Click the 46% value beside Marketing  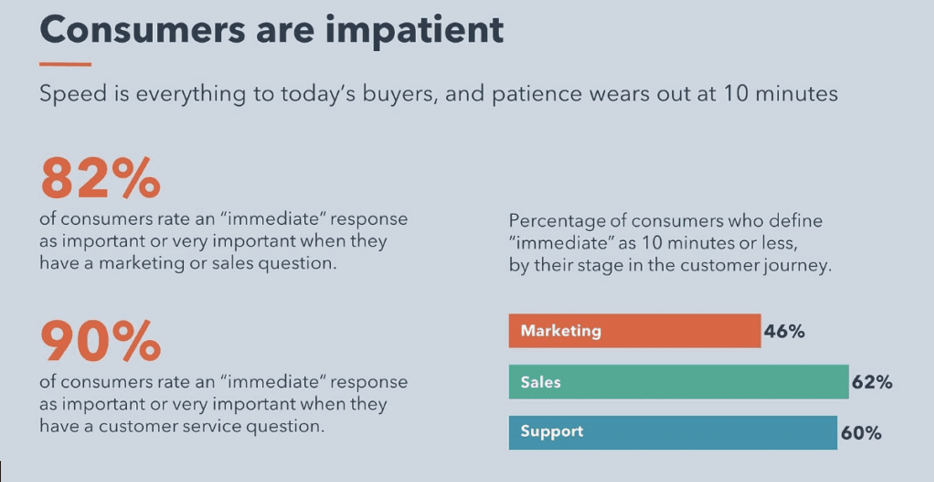pyautogui.click(x=784, y=332)
